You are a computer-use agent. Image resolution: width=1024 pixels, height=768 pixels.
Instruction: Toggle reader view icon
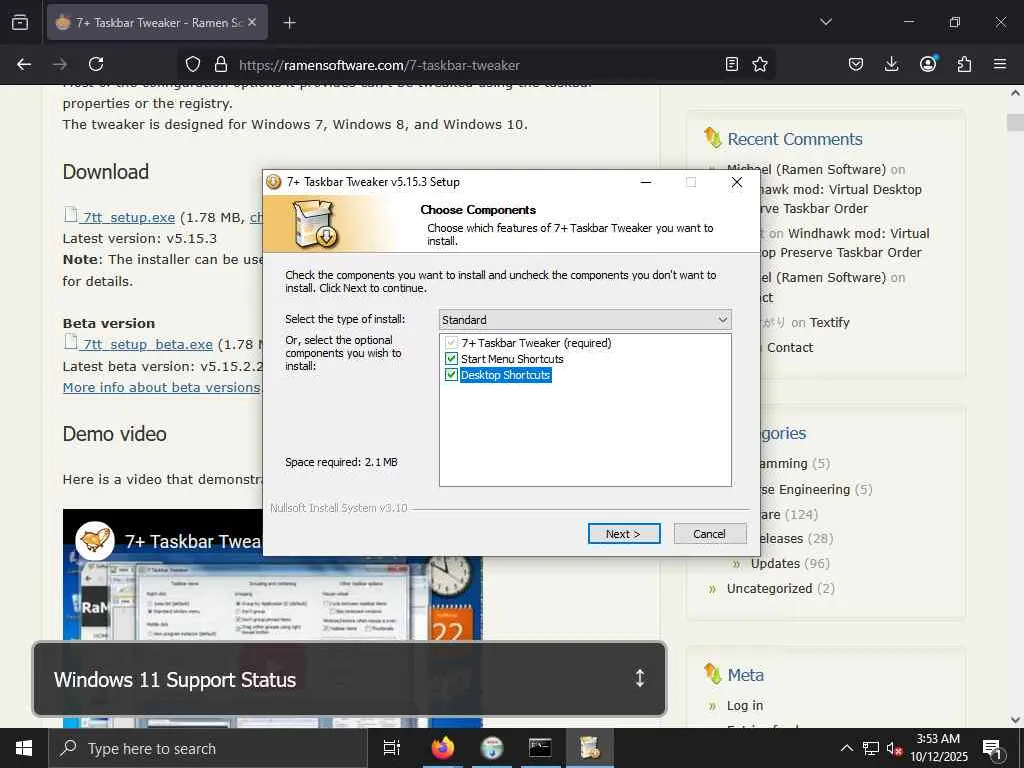pos(732,64)
